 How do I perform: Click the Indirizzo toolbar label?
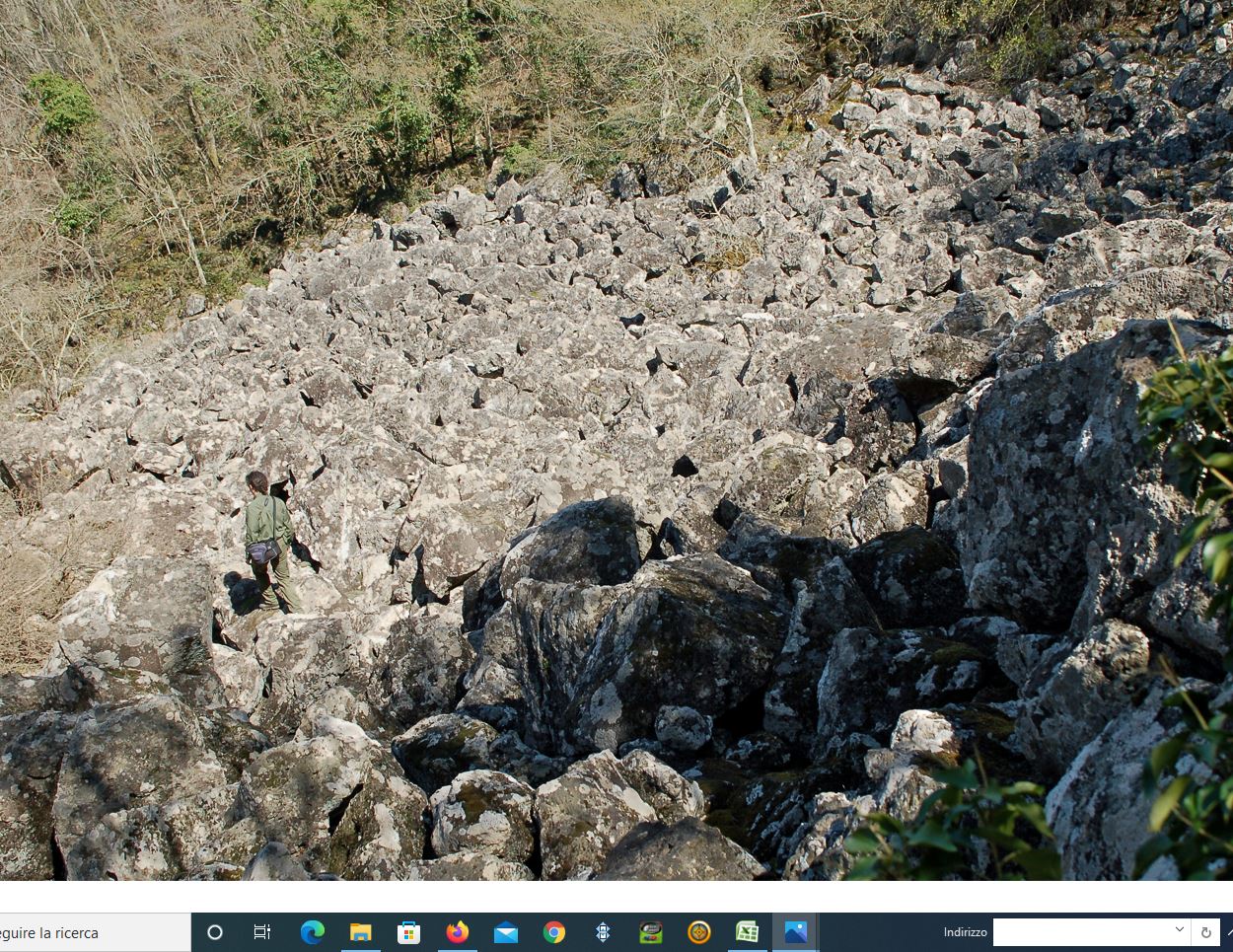click(x=964, y=932)
